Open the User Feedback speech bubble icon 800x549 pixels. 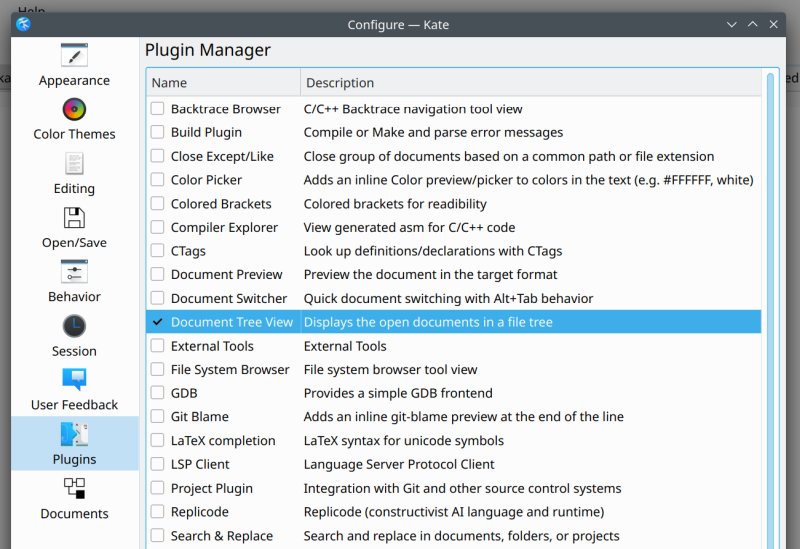(x=74, y=380)
